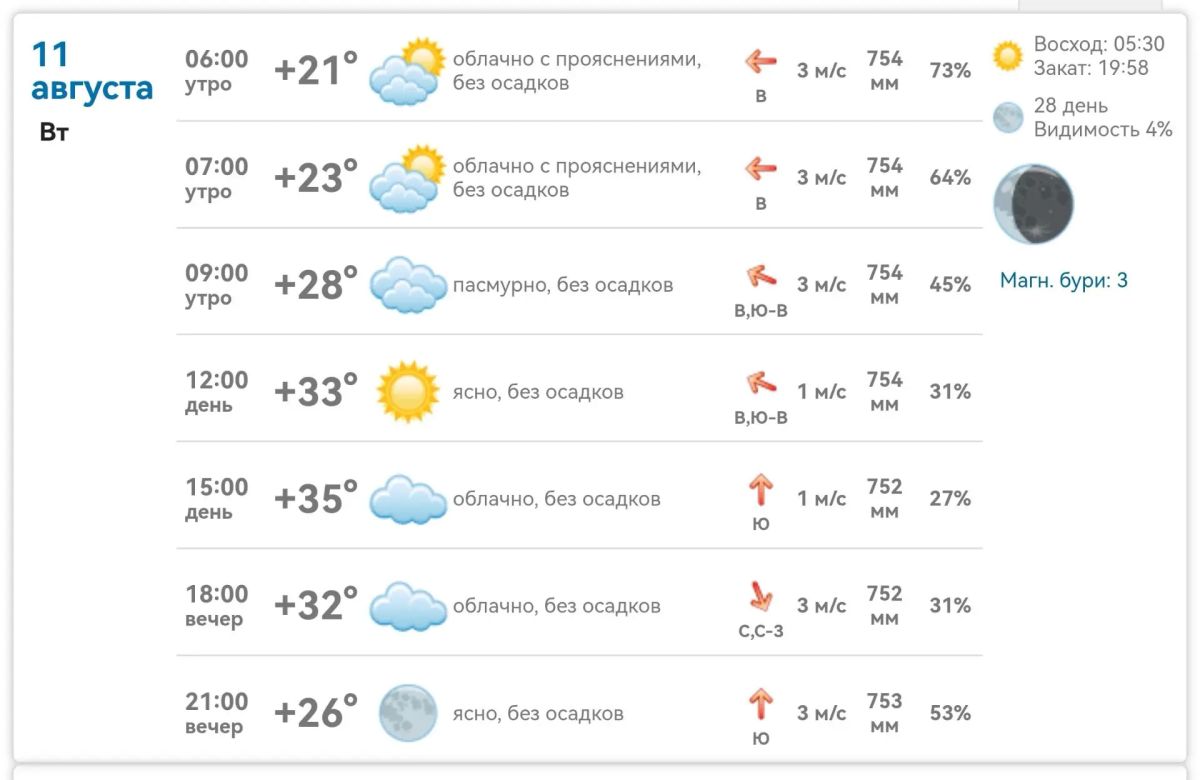Click the cloud icon at 15:00
The width and height of the screenshot is (1200, 780).
click(x=408, y=499)
